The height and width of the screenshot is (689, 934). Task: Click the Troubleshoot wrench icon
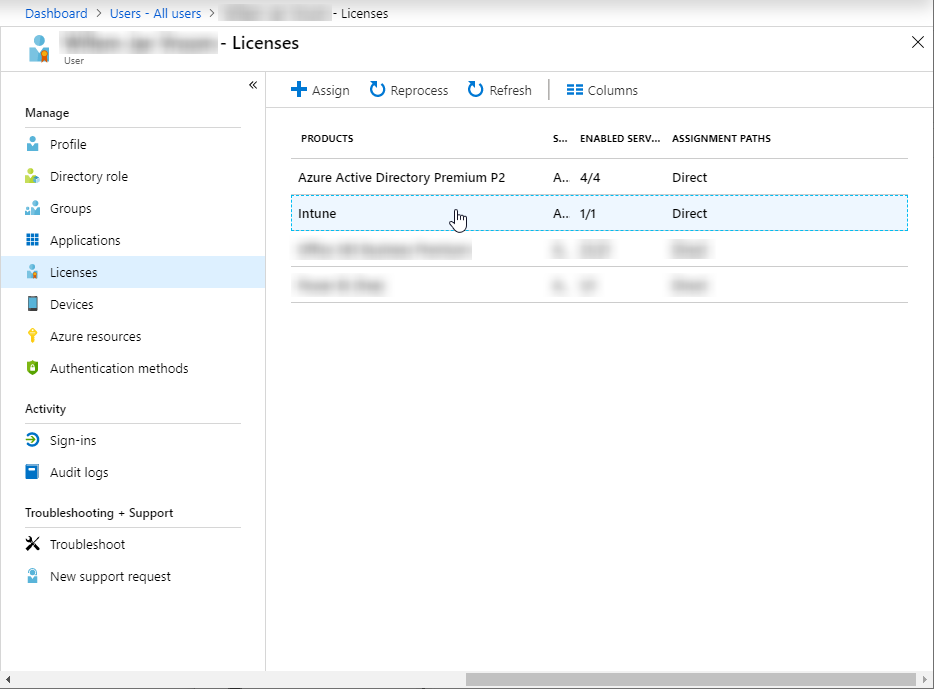pyautogui.click(x=33, y=544)
